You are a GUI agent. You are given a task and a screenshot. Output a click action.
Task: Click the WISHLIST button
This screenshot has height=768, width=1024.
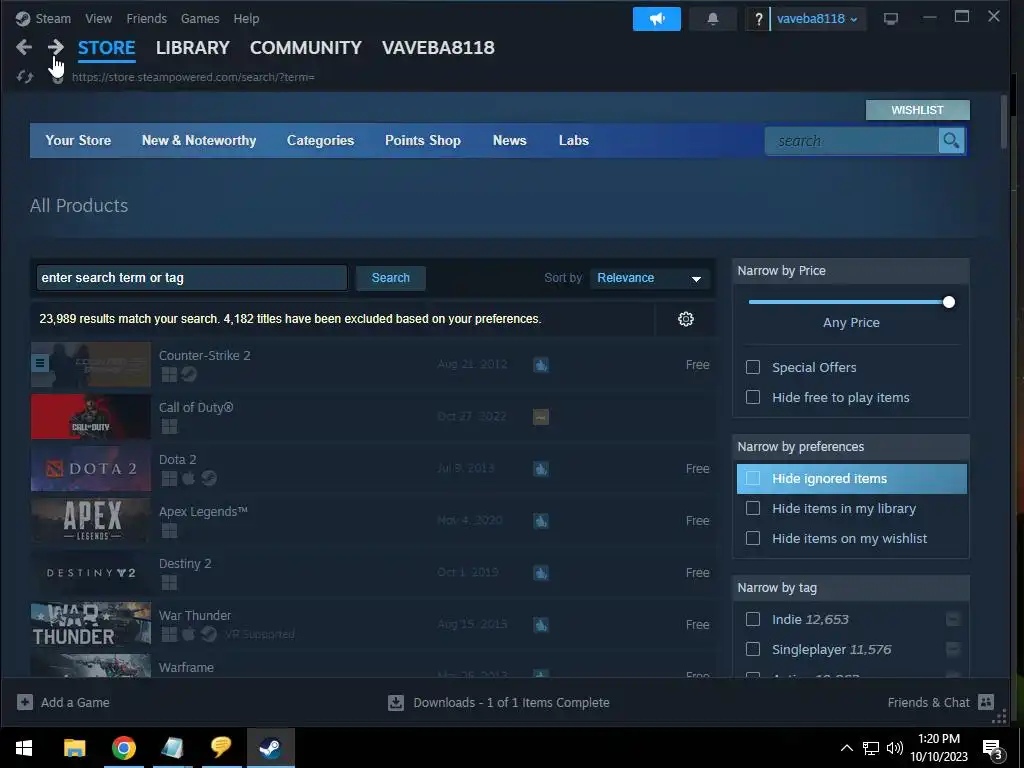[918, 110]
